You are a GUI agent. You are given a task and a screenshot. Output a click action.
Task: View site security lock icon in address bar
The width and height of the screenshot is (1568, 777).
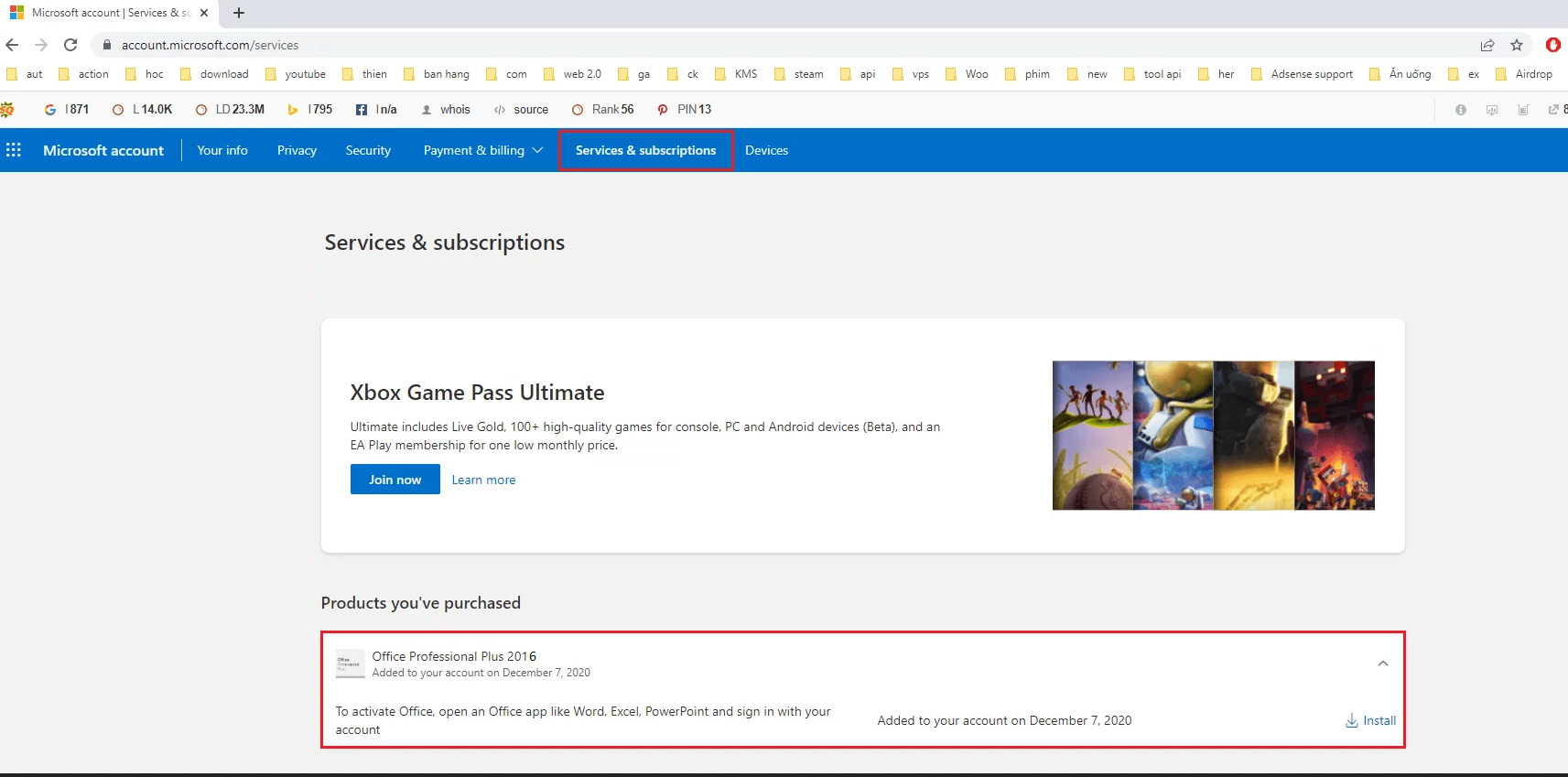click(107, 45)
